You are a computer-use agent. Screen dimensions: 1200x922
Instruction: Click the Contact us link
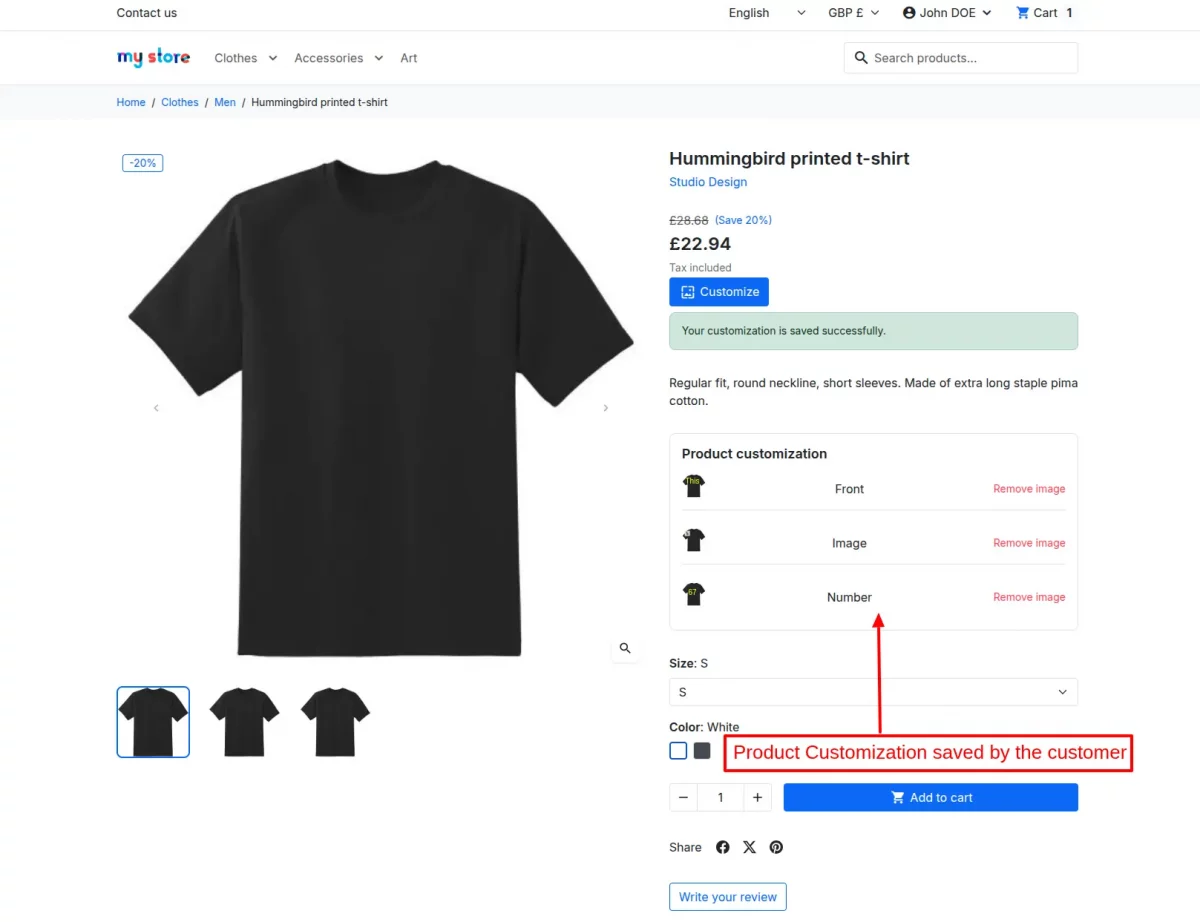[147, 13]
